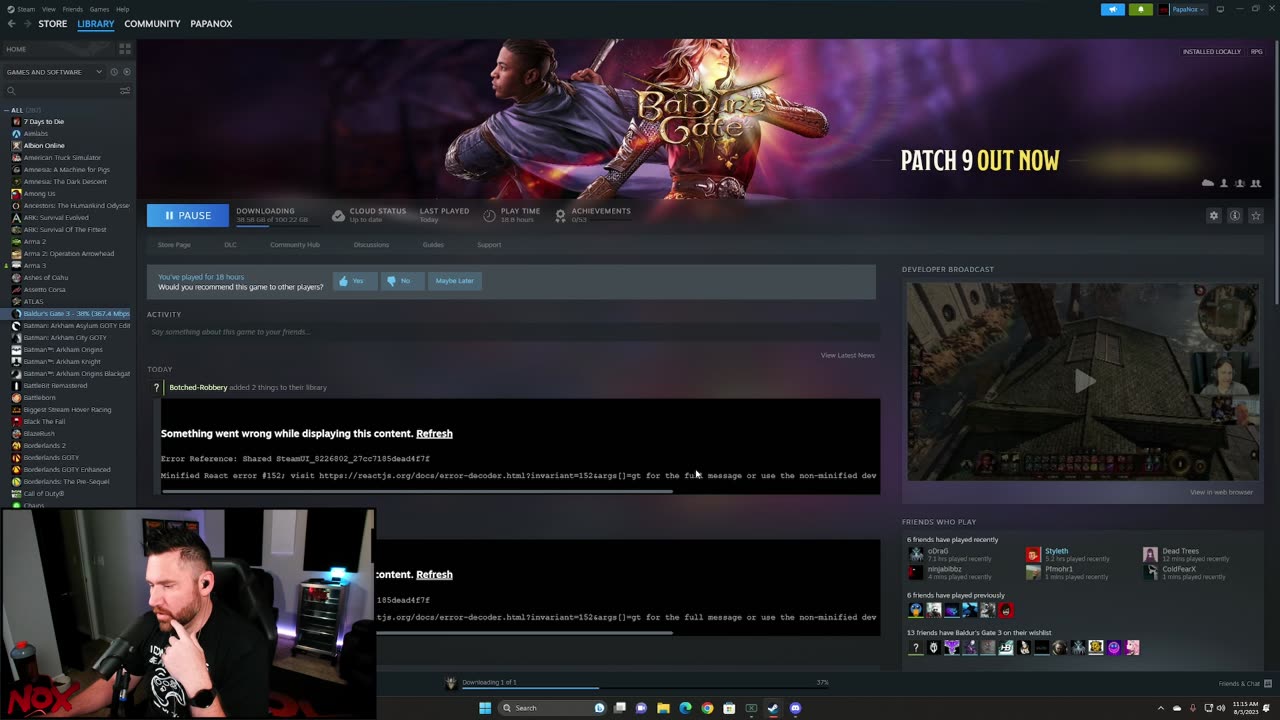Toggle ready-to-play filter icon in sidebar
The width and height of the screenshot is (1280, 720).
click(x=127, y=72)
